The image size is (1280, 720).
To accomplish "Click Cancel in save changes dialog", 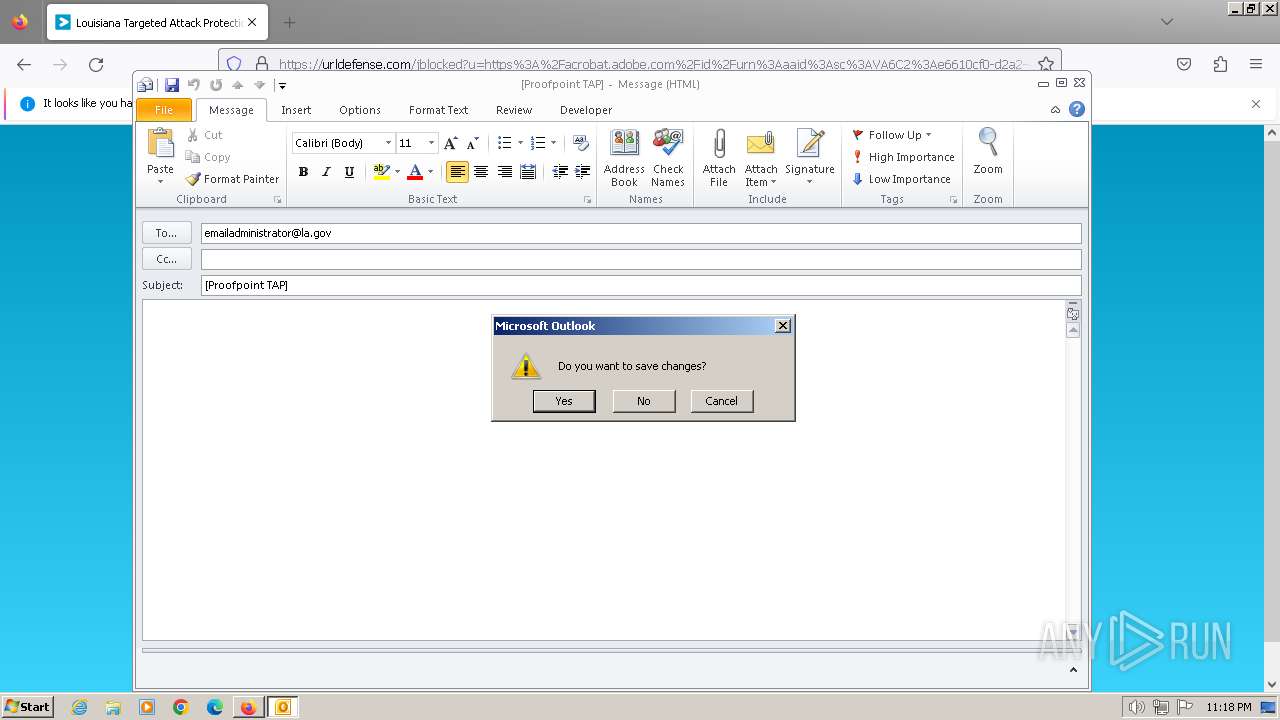I will [721, 401].
